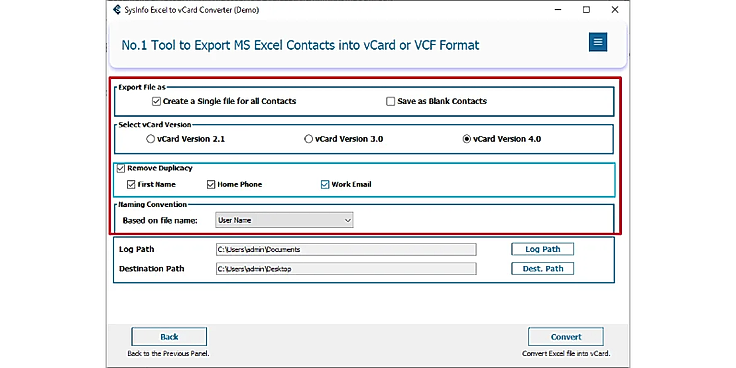Click the Based on file name label
This screenshot has height=368, width=736.
coord(160,220)
